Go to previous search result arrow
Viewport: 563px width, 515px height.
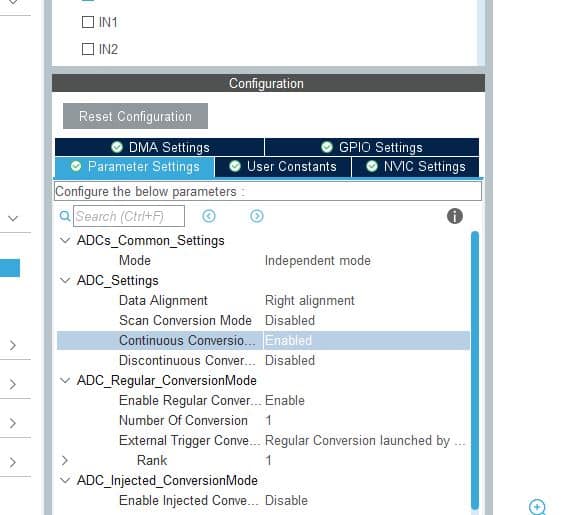[209, 216]
